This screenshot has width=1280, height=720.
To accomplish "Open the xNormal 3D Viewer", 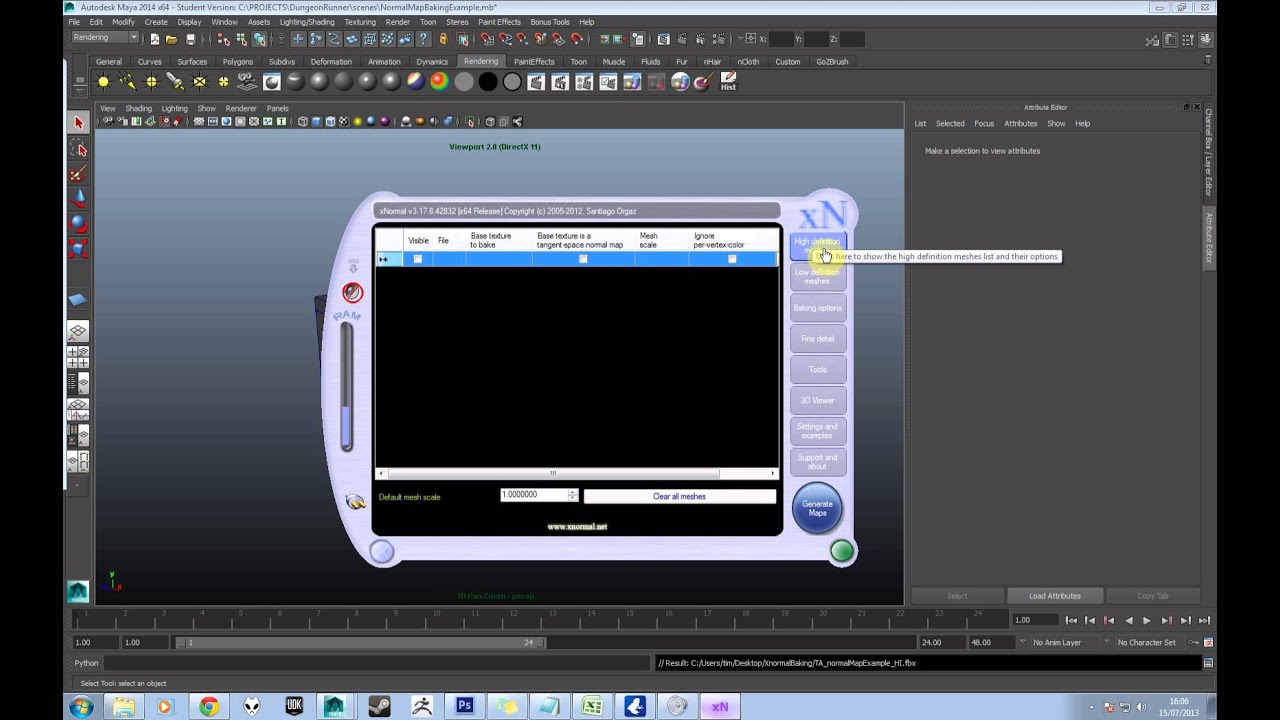I will 817,400.
